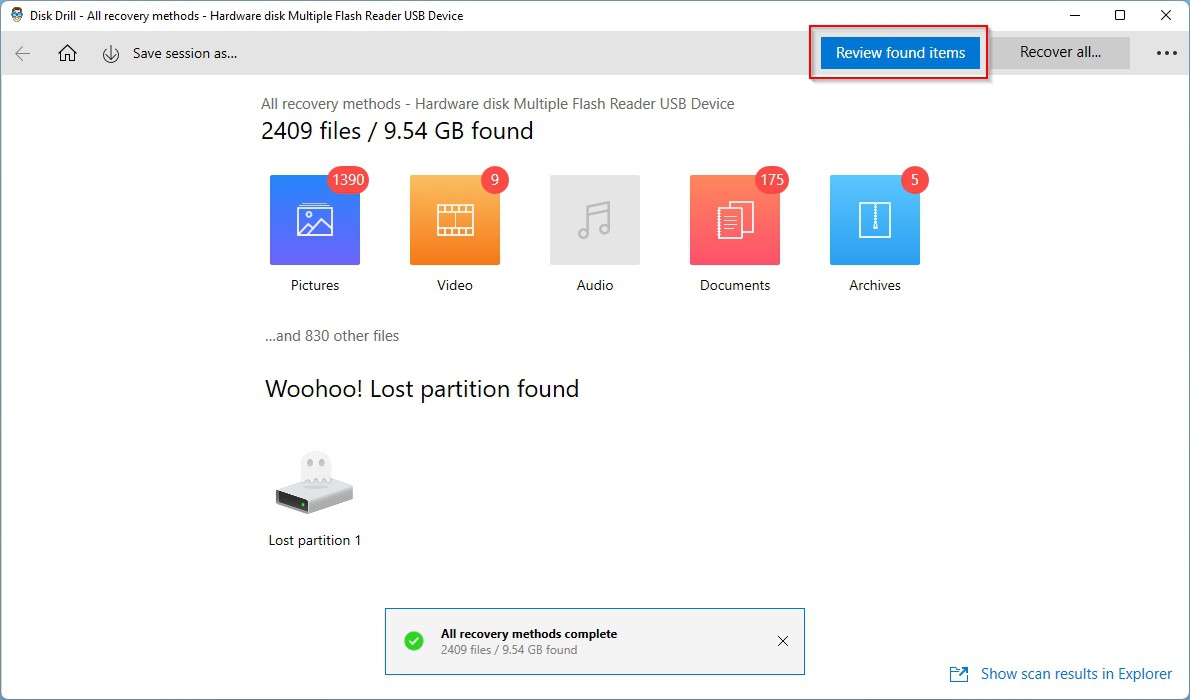Click the green checkmark complete icon
1190x700 pixels.
[414, 642]
